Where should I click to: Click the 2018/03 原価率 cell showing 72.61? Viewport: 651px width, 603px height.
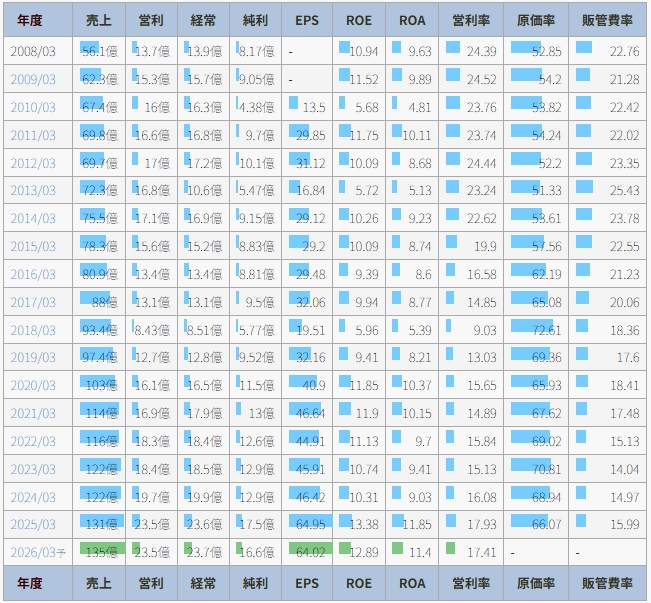pyautogui.click(x=537, y=331)
